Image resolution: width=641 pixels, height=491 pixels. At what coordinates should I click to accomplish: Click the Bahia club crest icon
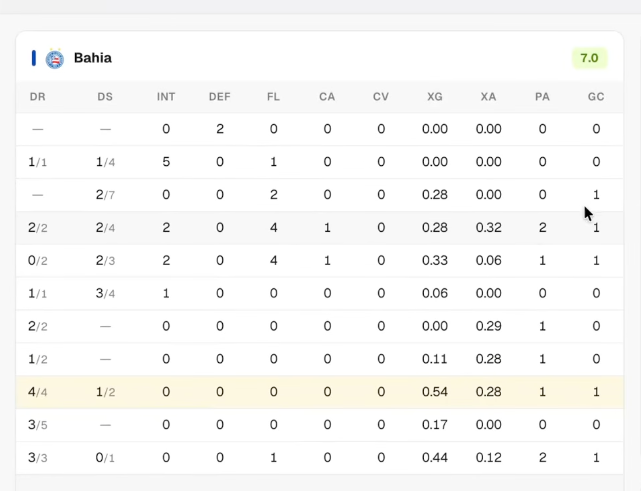click(x=55, y=58)
